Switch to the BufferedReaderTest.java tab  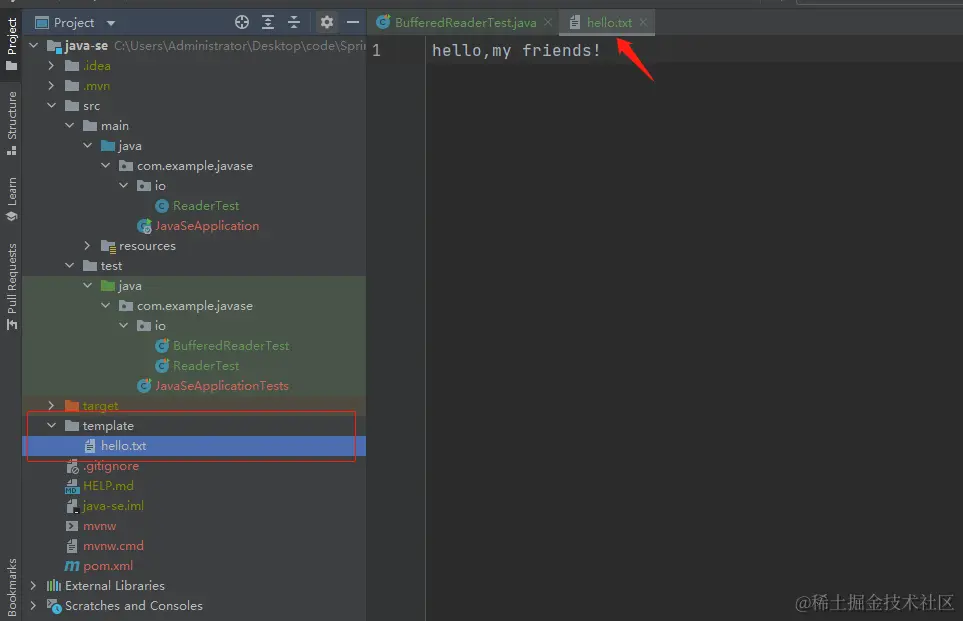click(465, 23)
